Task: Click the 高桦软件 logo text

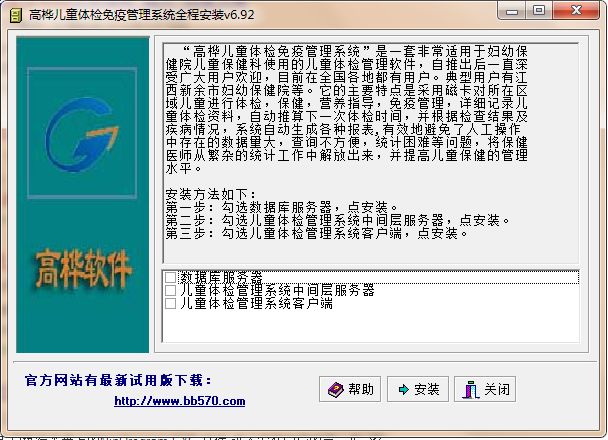Action: pos(83,269)
